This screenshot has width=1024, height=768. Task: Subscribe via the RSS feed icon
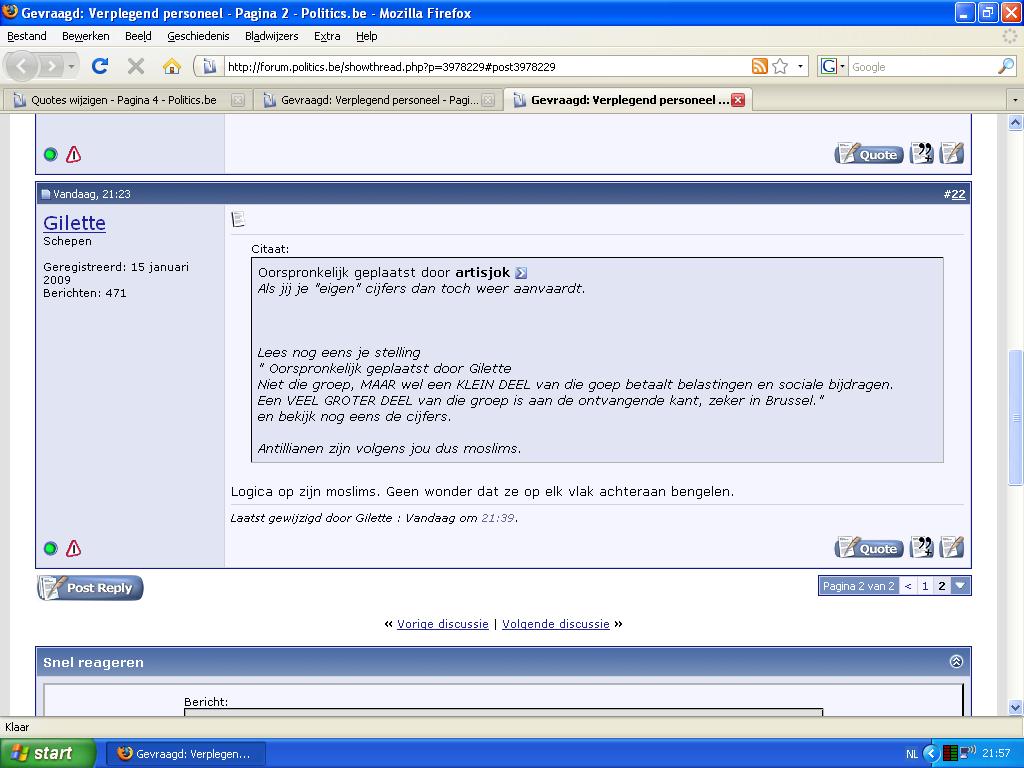(760, 67)
